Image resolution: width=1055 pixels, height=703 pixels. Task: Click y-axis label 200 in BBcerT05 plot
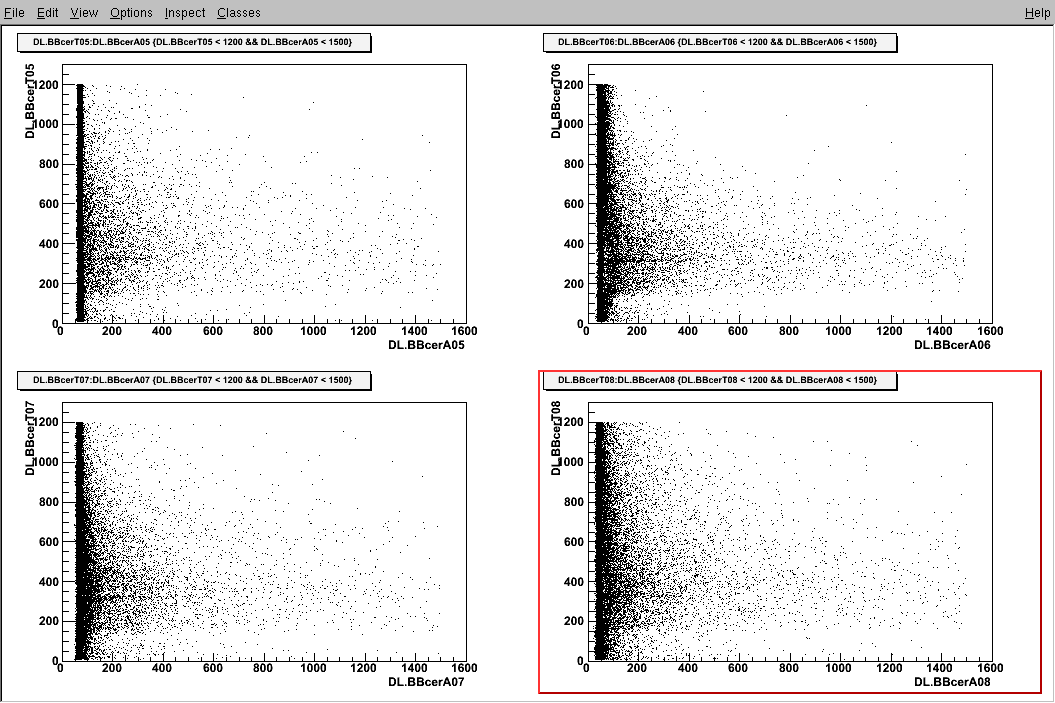click(x=48, y=284)
